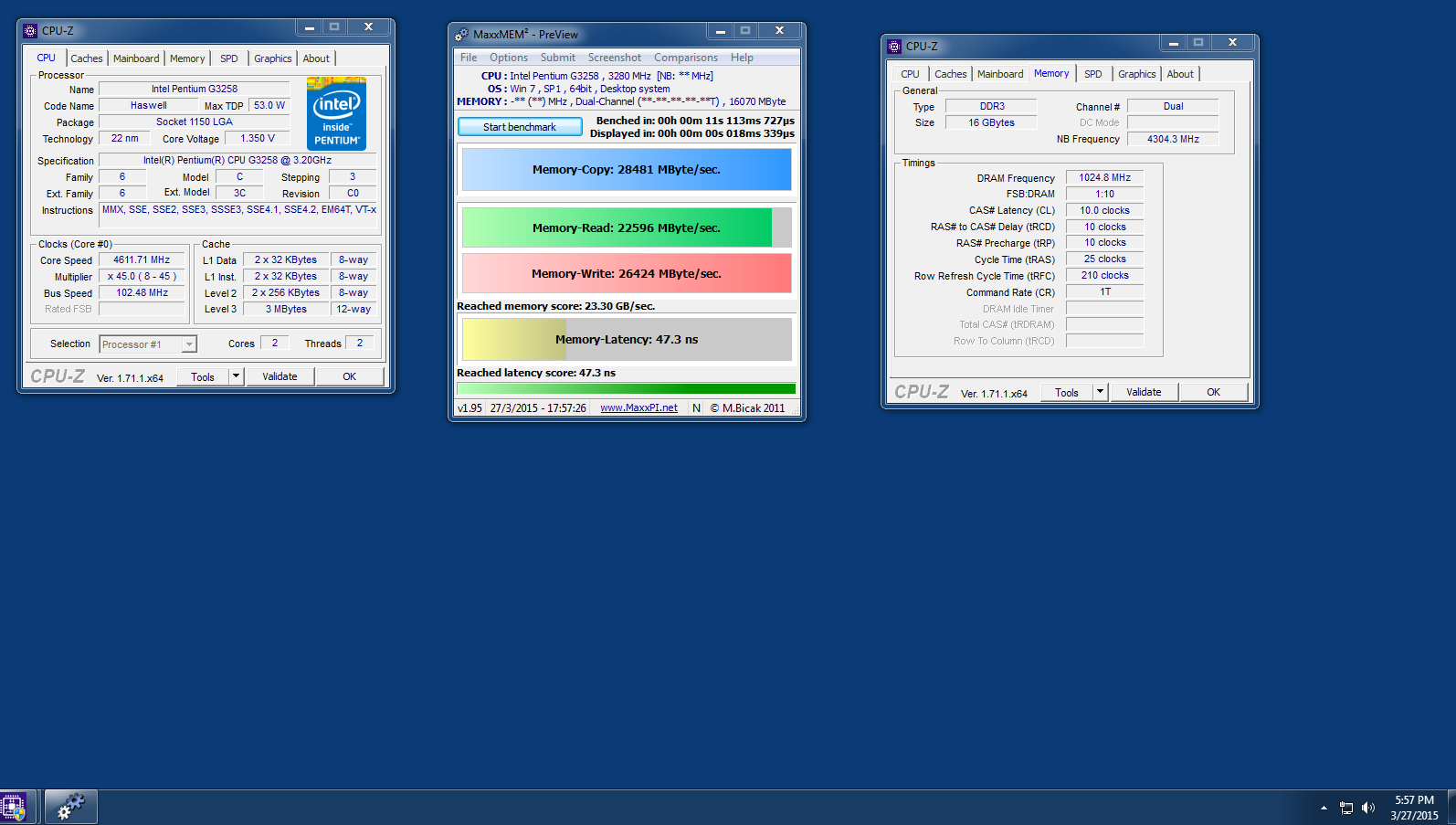Switch to CPU tab in right CPU-Z window
Screen dimensions: 1456x825
click(x=910, y=74)
